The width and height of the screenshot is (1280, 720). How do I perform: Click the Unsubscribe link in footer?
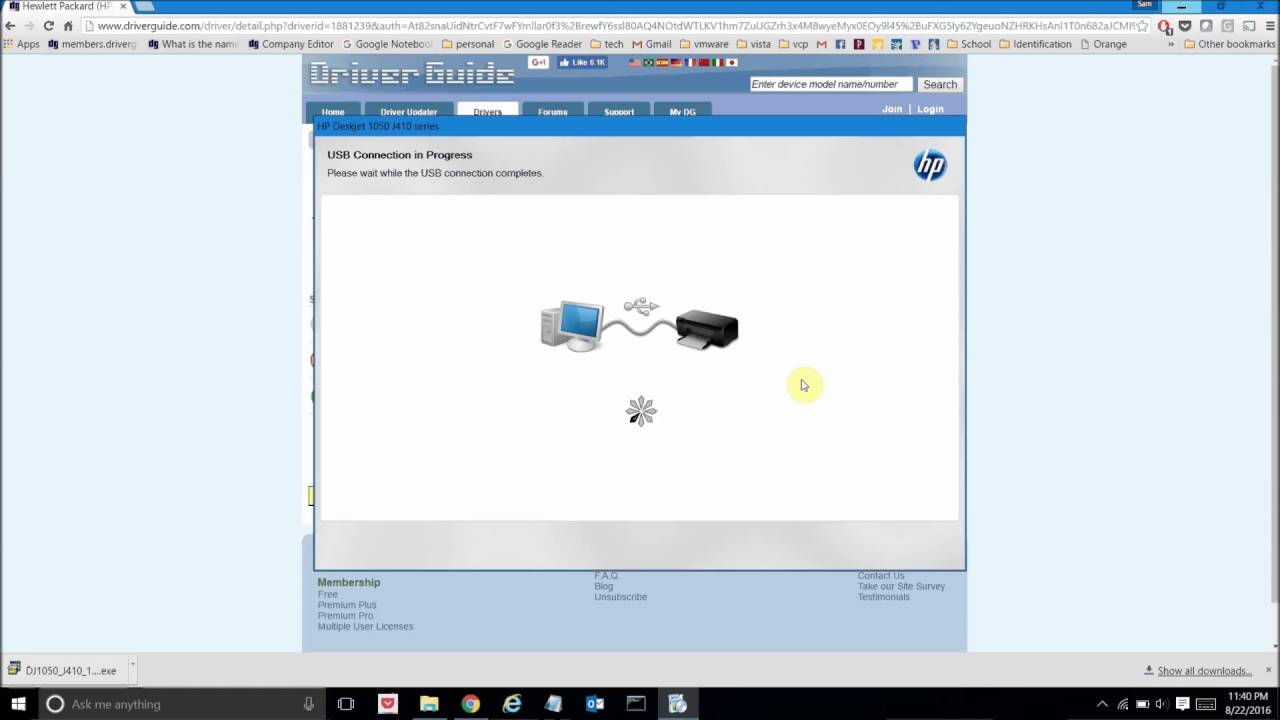coord(621,597)
